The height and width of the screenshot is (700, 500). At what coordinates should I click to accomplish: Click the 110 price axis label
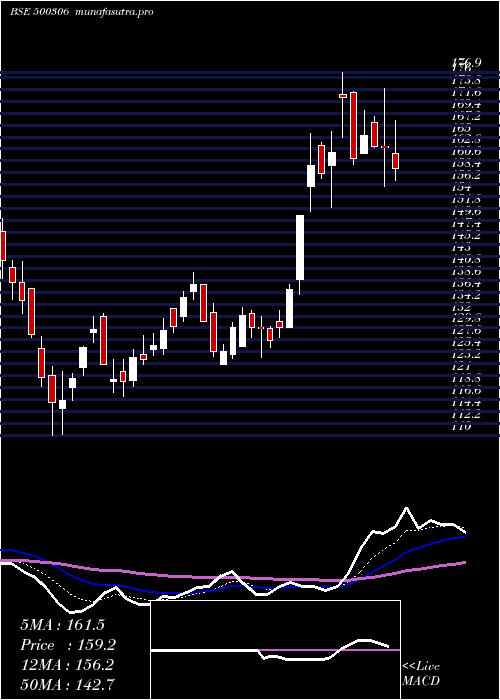(x=462, y=427)
